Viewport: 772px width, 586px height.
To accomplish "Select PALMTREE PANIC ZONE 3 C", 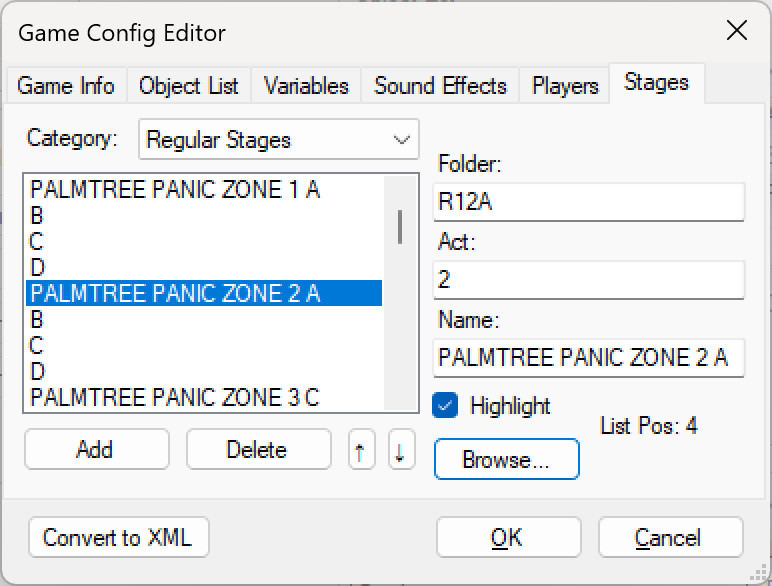I will [176, 397].
